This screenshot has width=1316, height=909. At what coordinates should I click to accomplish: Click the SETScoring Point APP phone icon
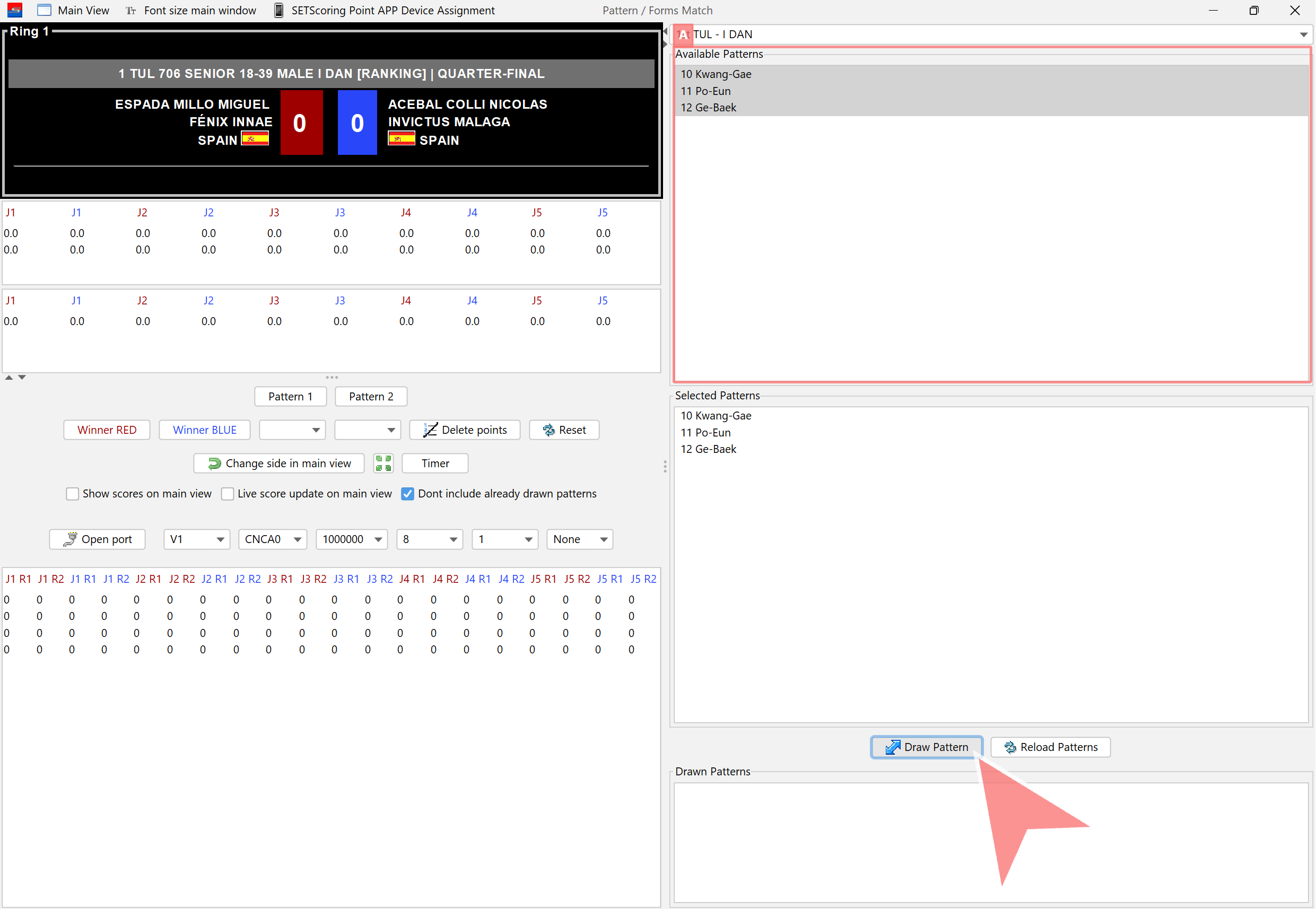[278, 10]
